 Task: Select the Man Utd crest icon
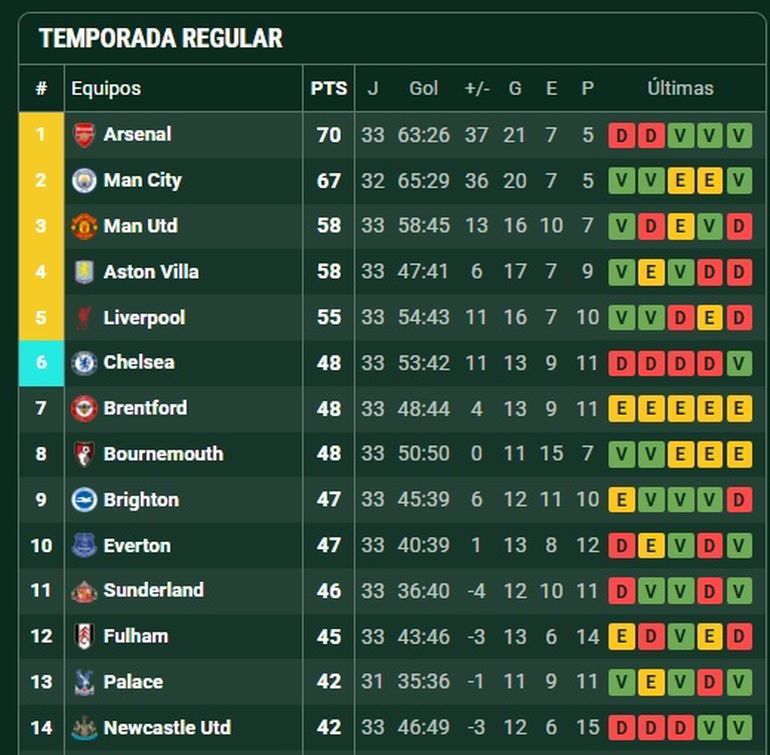pos(85,226)
